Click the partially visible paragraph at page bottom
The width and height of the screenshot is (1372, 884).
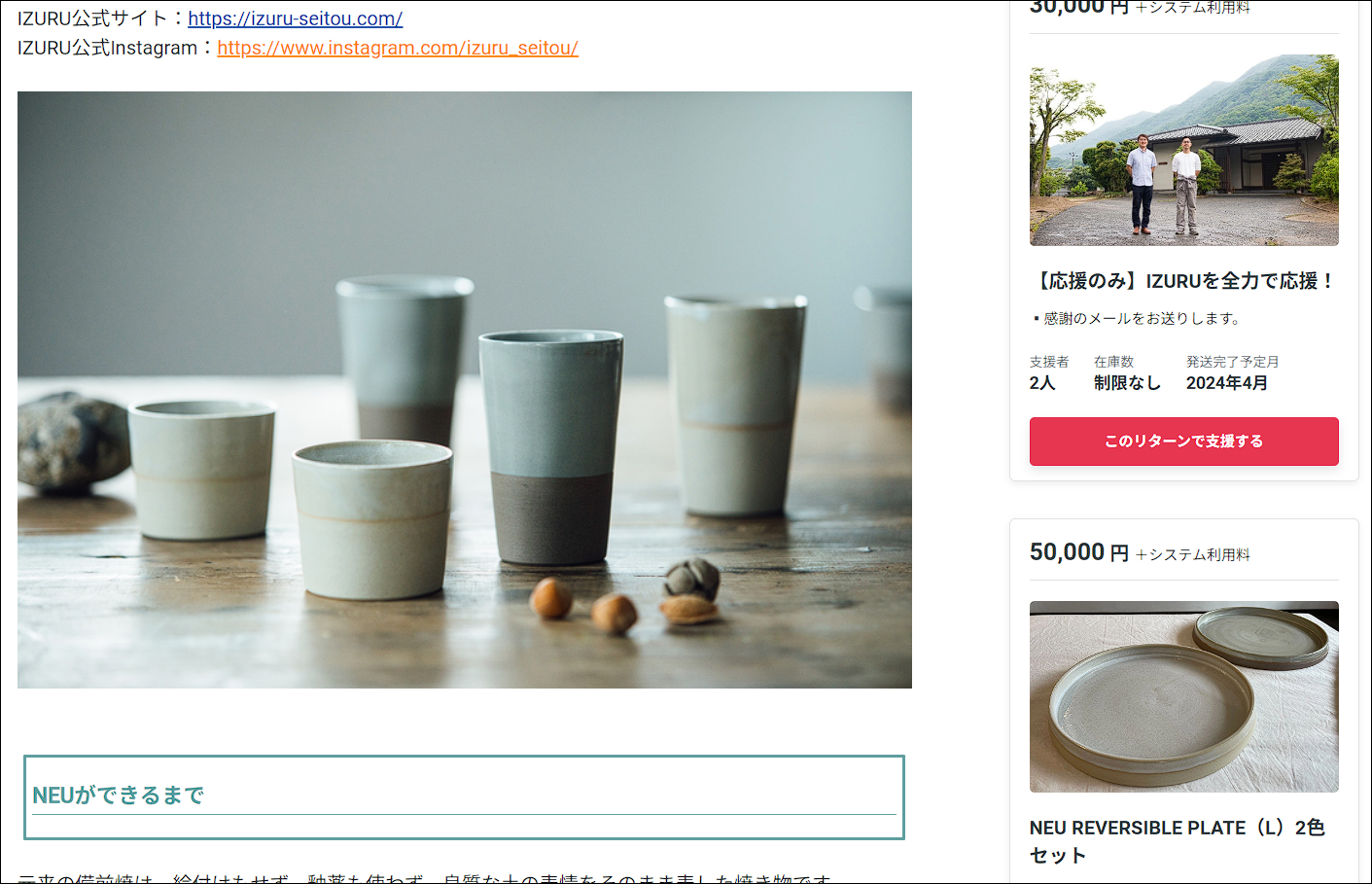click(425, 878)
